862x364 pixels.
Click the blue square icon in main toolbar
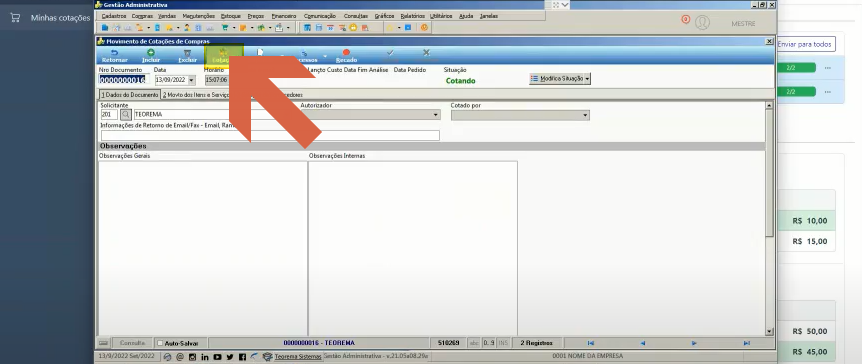coord(407,27)
